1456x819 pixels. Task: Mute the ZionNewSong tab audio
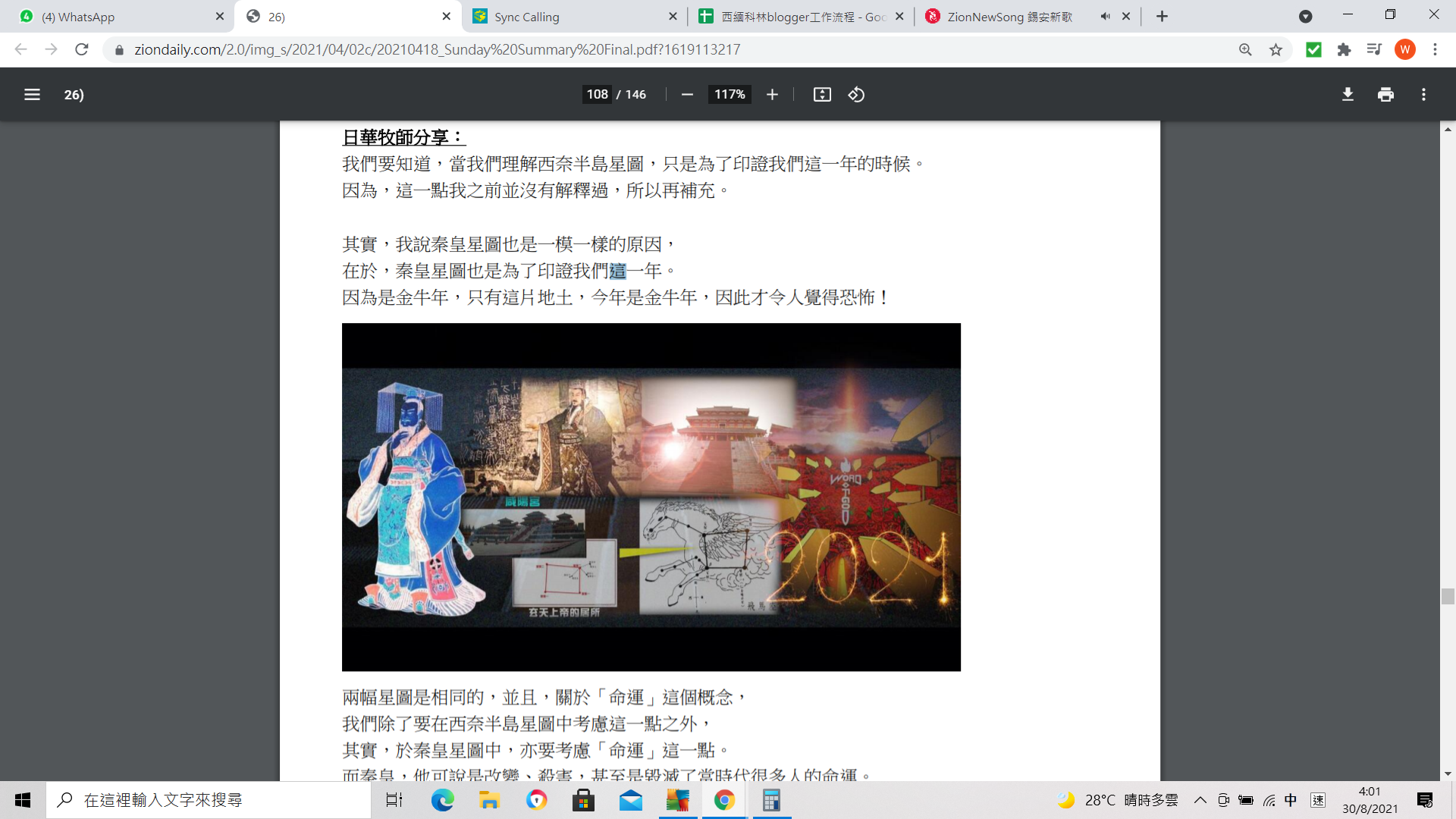1106,16
